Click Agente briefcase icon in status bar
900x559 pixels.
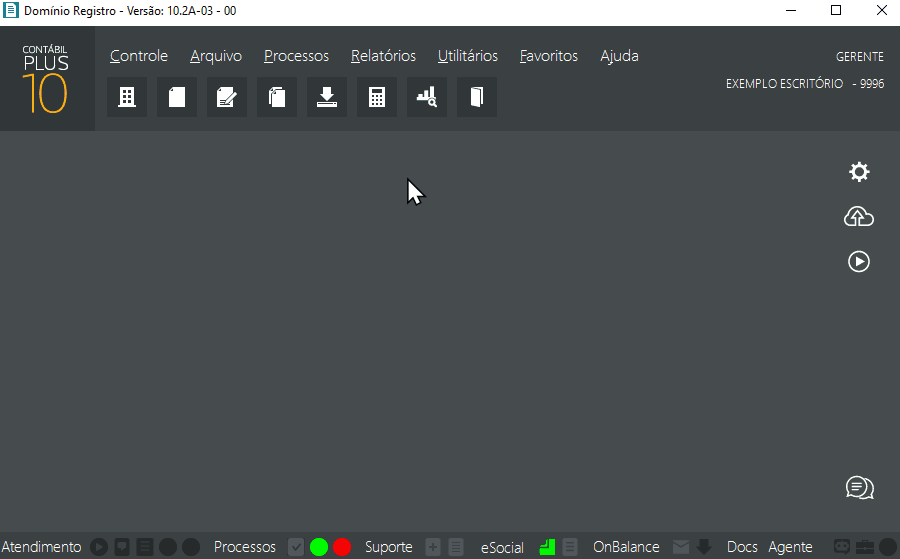(864, 547)
